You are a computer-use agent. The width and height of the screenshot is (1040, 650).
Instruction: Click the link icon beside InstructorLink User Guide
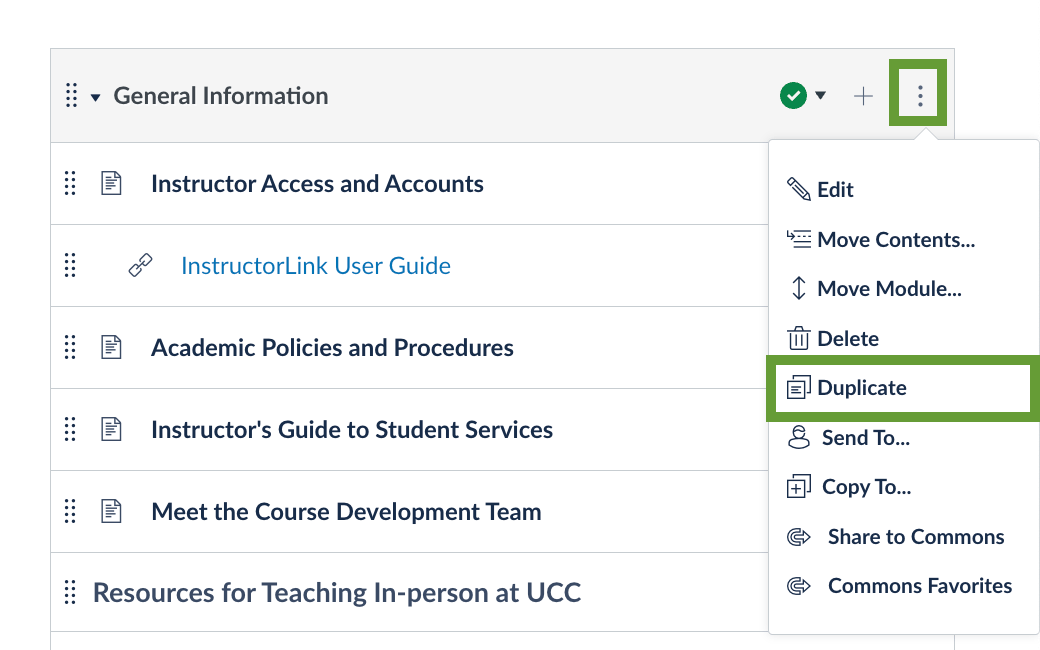(141, 266)
